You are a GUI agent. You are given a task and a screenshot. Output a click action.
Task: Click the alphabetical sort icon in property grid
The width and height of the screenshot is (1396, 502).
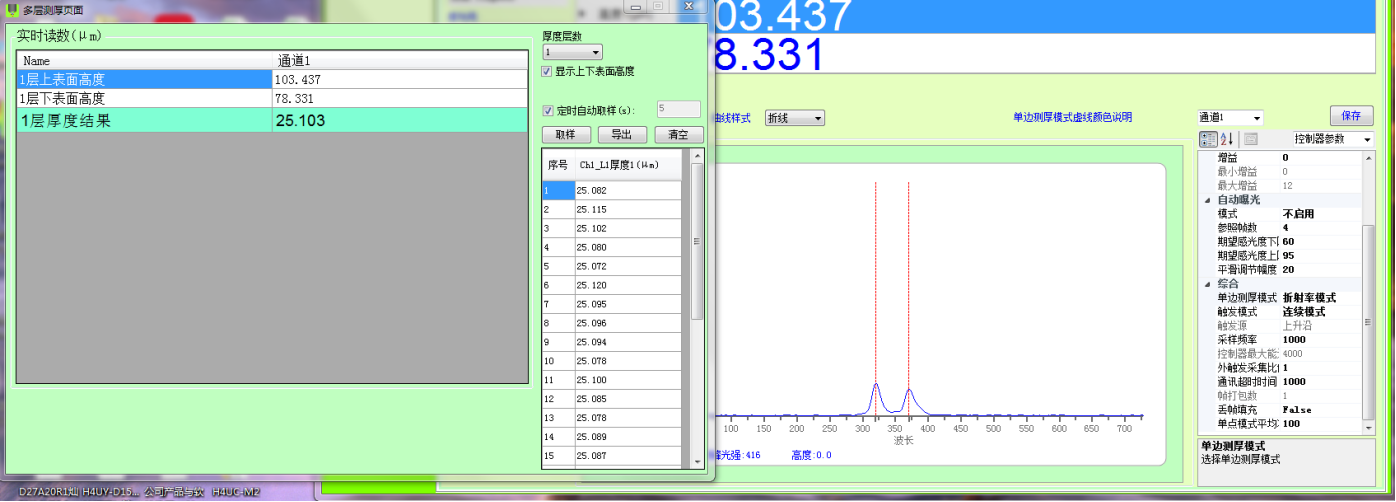[x=1227, y=139]
